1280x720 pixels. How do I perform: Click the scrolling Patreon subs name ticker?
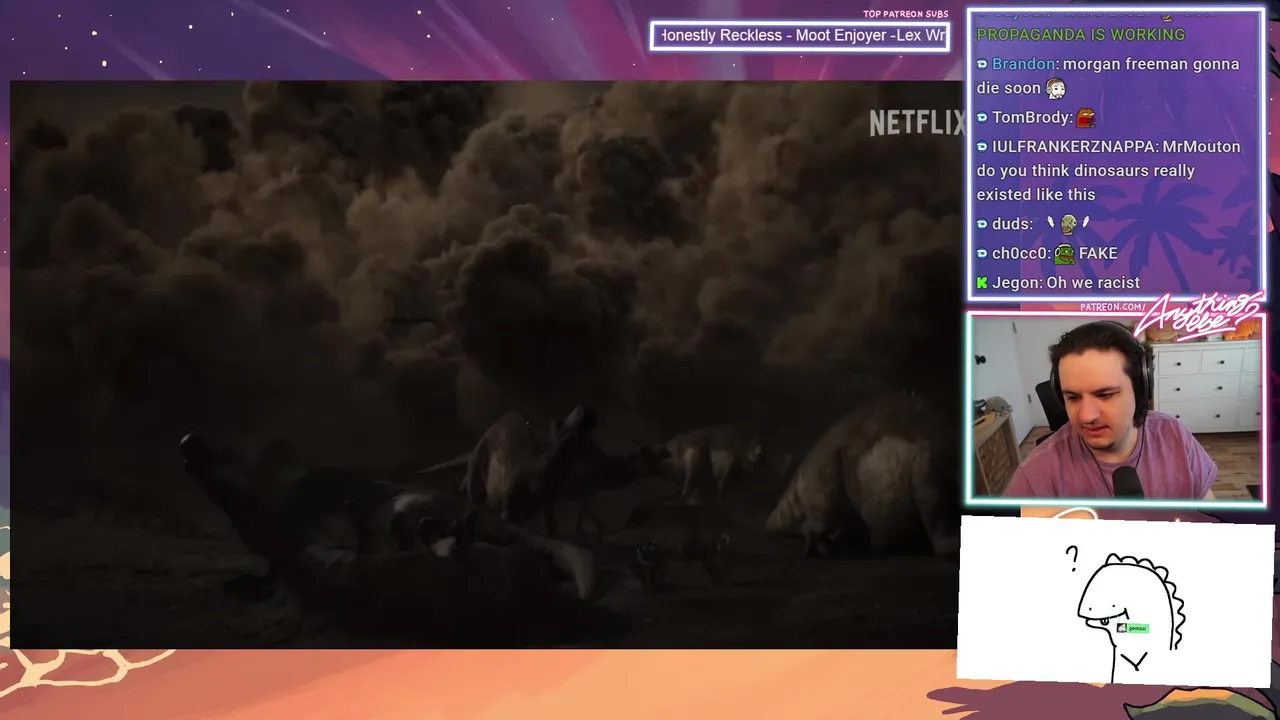point(800,36)
